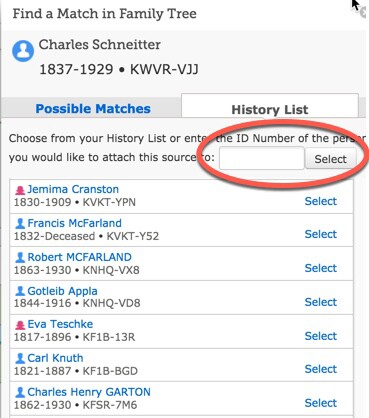This screenshot has width=369, height=418.
Task: Click male icon beside Gotleib Appla
Action: (x=20, y=291)
